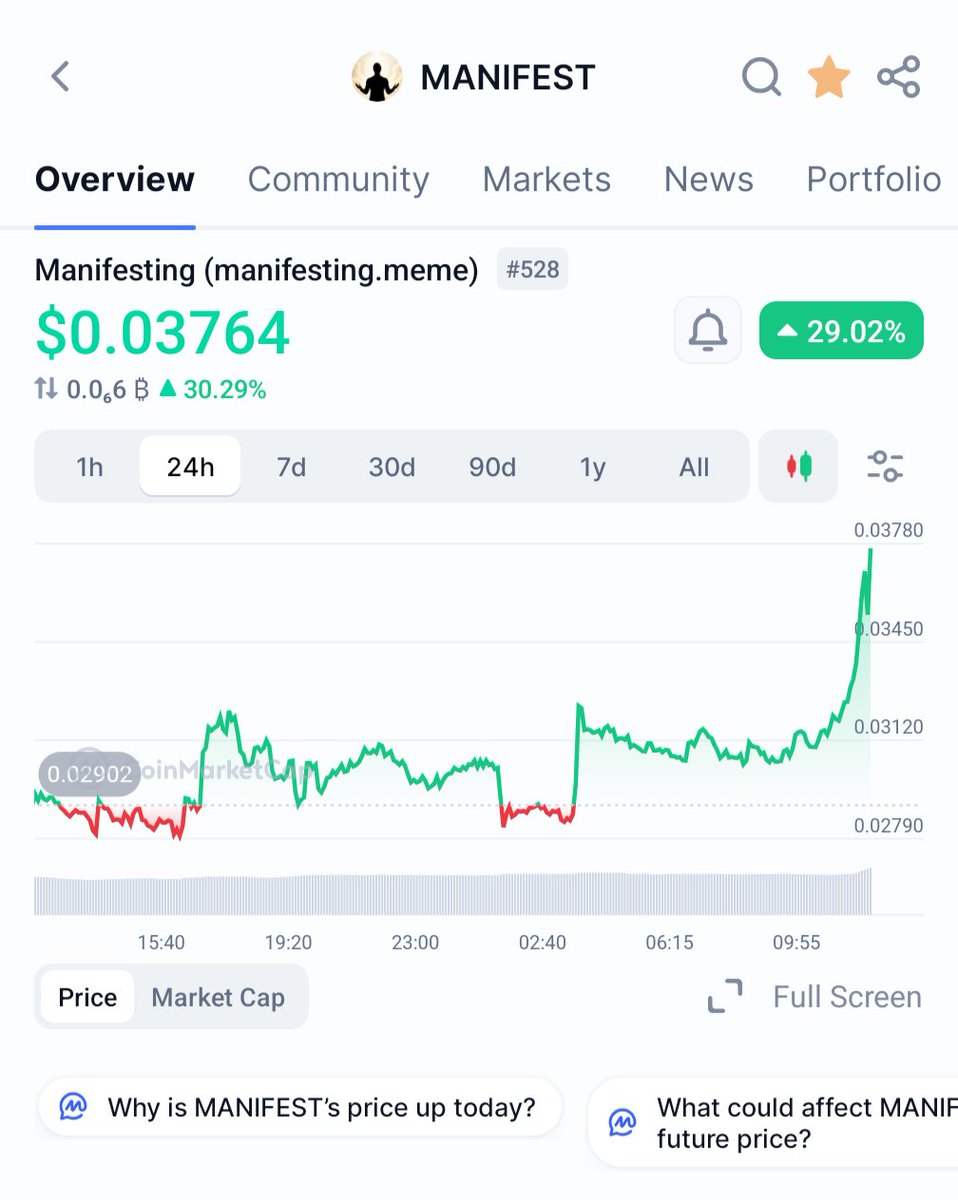
Task: Switch to the Community tab
Action: point(338,180)
